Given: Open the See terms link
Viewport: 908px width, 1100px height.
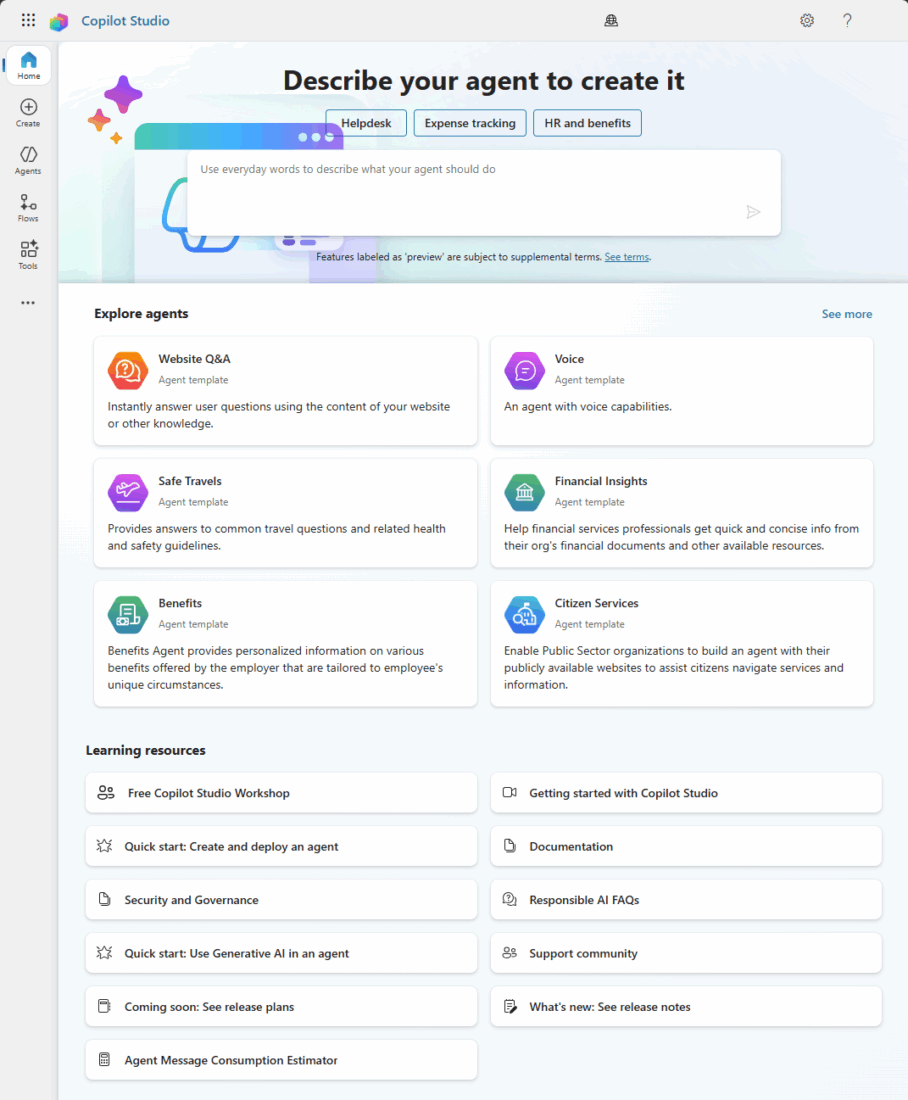Looking at the screenshot, I should click(x=627, y=257).
